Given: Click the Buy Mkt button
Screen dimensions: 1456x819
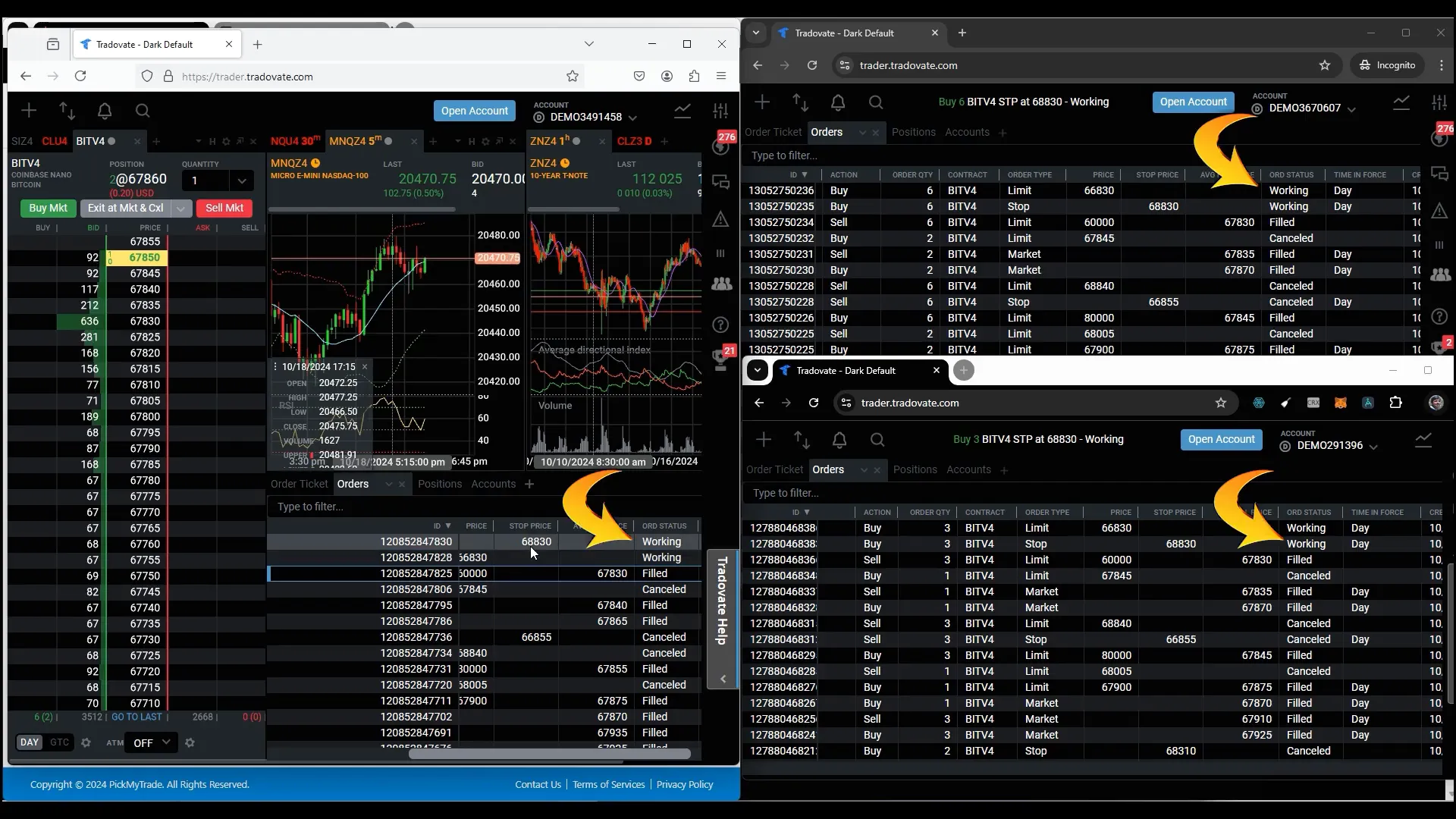Looking at the screenshot, I should tap(48, 208).
